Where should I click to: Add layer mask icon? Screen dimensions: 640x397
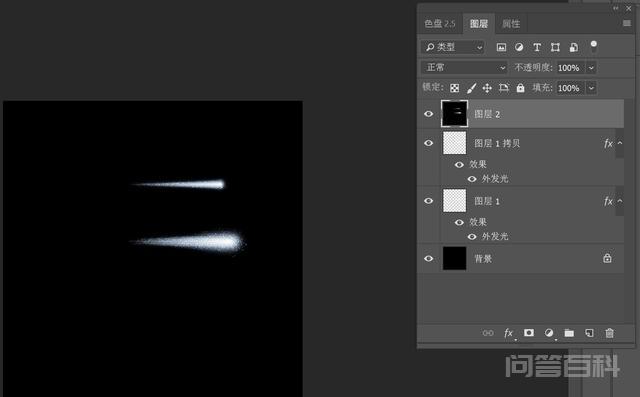pos(529,333)
